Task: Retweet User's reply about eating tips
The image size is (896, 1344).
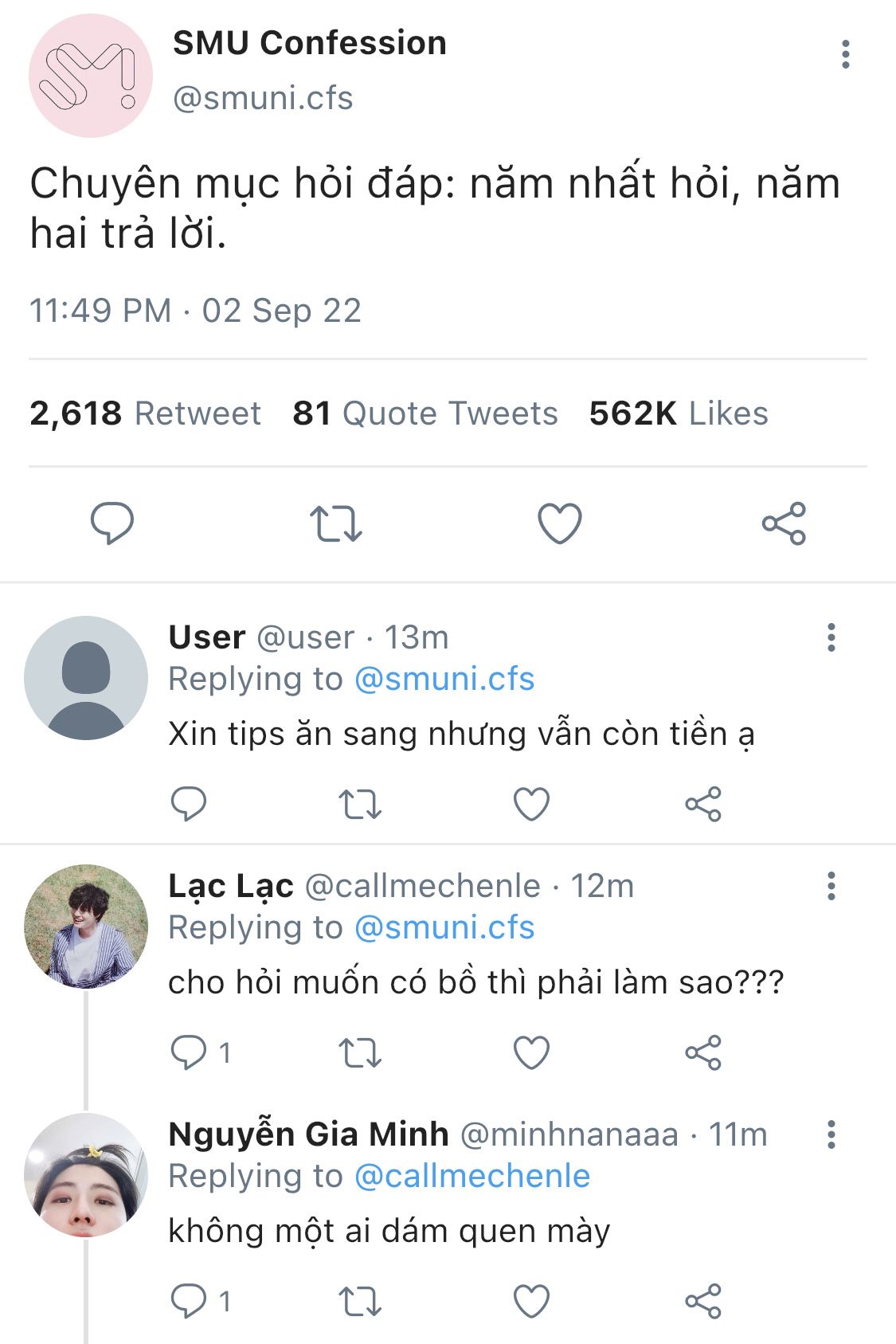Action: coord(360,804)
